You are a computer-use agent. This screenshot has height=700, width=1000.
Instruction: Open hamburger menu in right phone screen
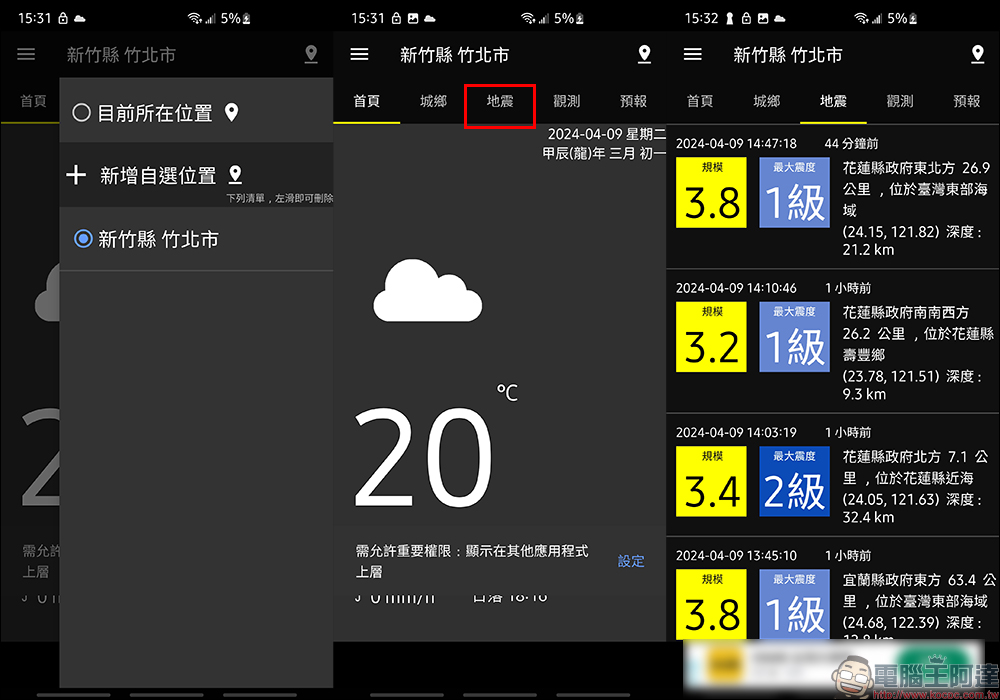pos(693,54)
